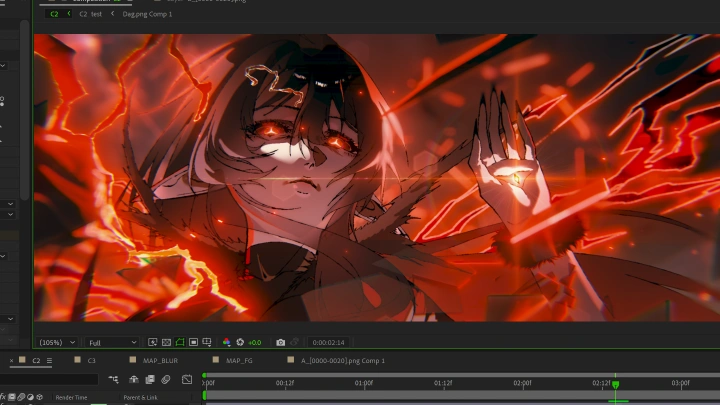This screenshot has width=720, height=405.
Task: Click the Reset Exposure aperture icon
Action: pyautogui.click(x=240, y=342)
